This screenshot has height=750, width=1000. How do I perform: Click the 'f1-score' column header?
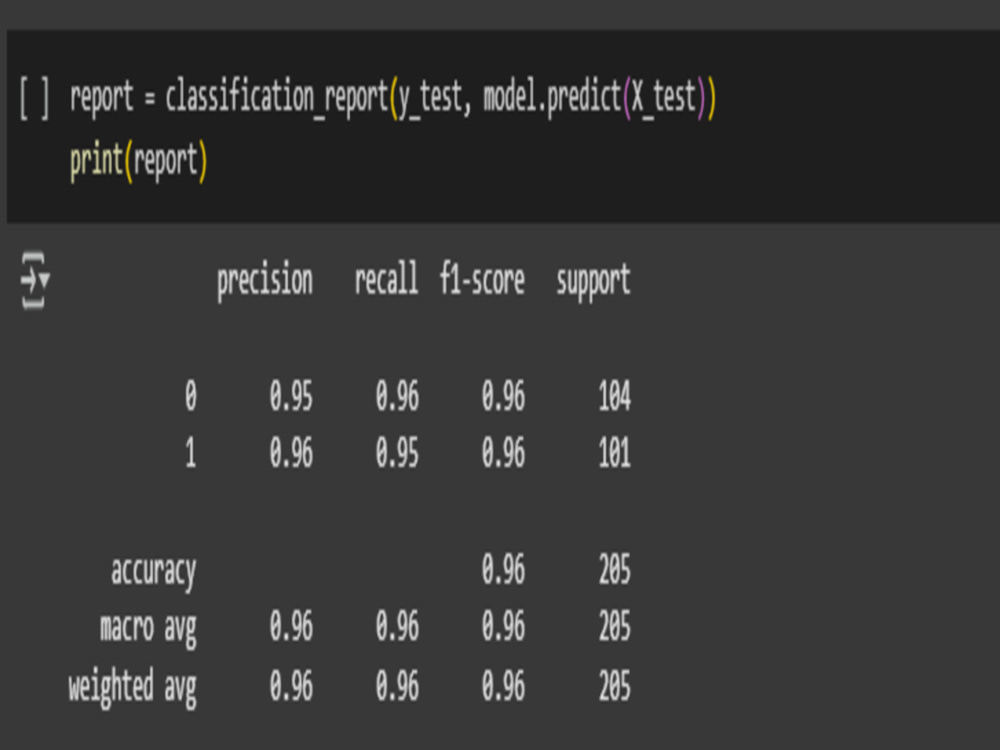(x=482, y=279)
